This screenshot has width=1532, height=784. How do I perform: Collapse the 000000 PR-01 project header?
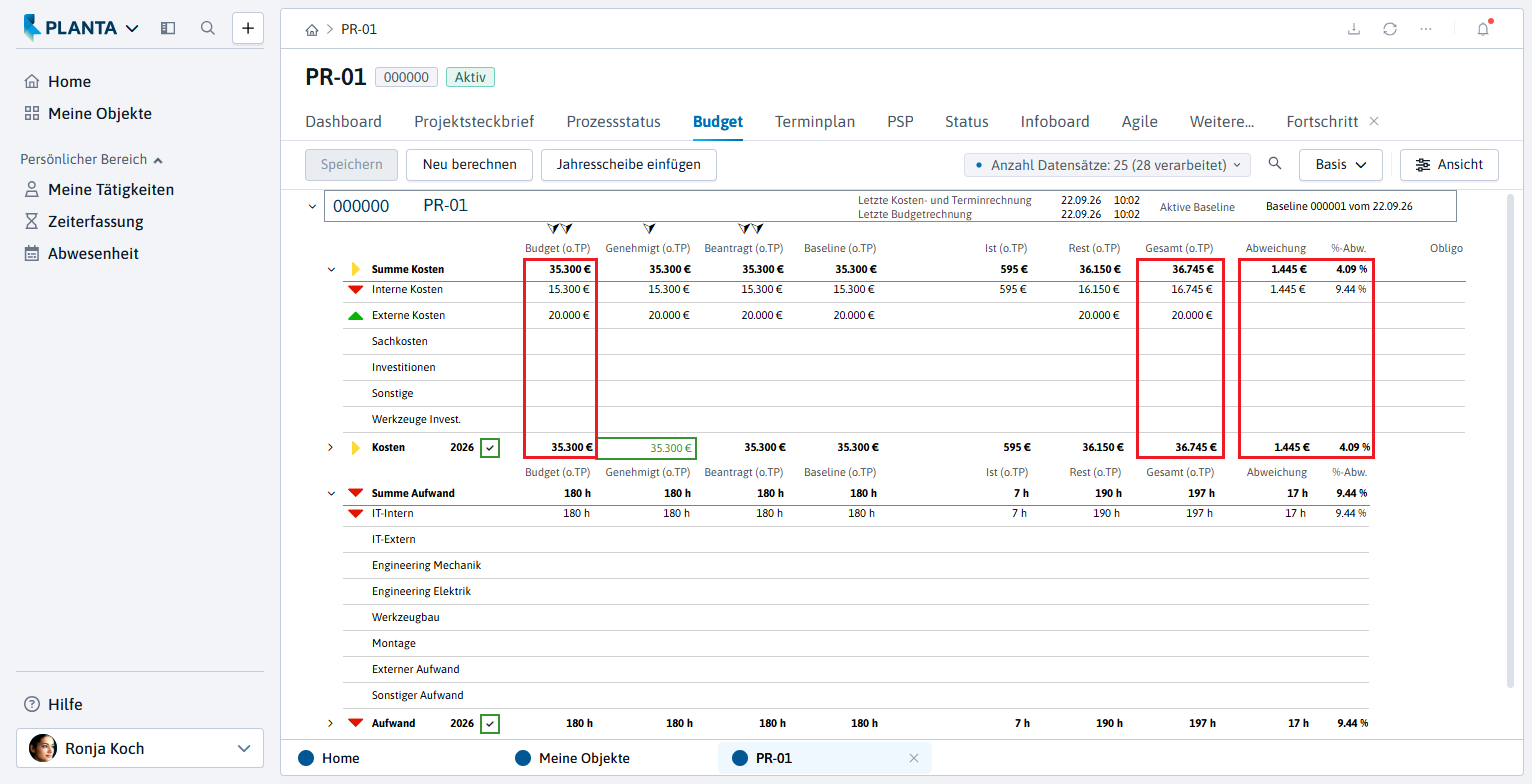(311, 207)
